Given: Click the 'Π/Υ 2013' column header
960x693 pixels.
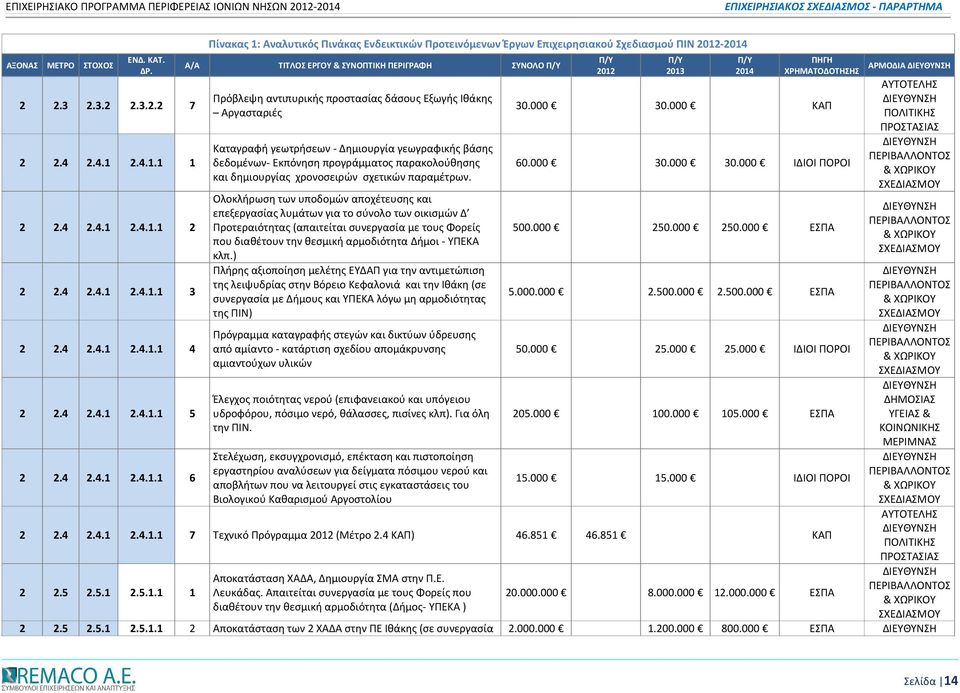Looking at the screenshot, I should pyautogui.click(x=675, y=66).
